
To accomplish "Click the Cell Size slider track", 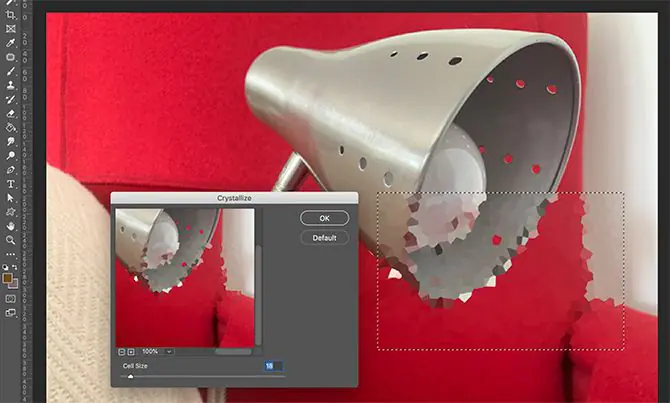I will [200, 376].
